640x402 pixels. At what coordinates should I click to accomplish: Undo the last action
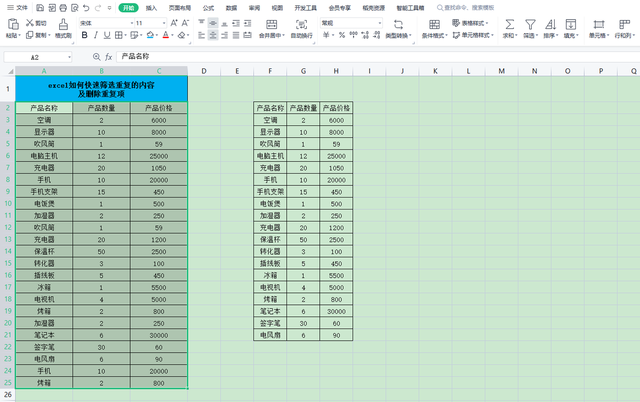coord(86,8)
